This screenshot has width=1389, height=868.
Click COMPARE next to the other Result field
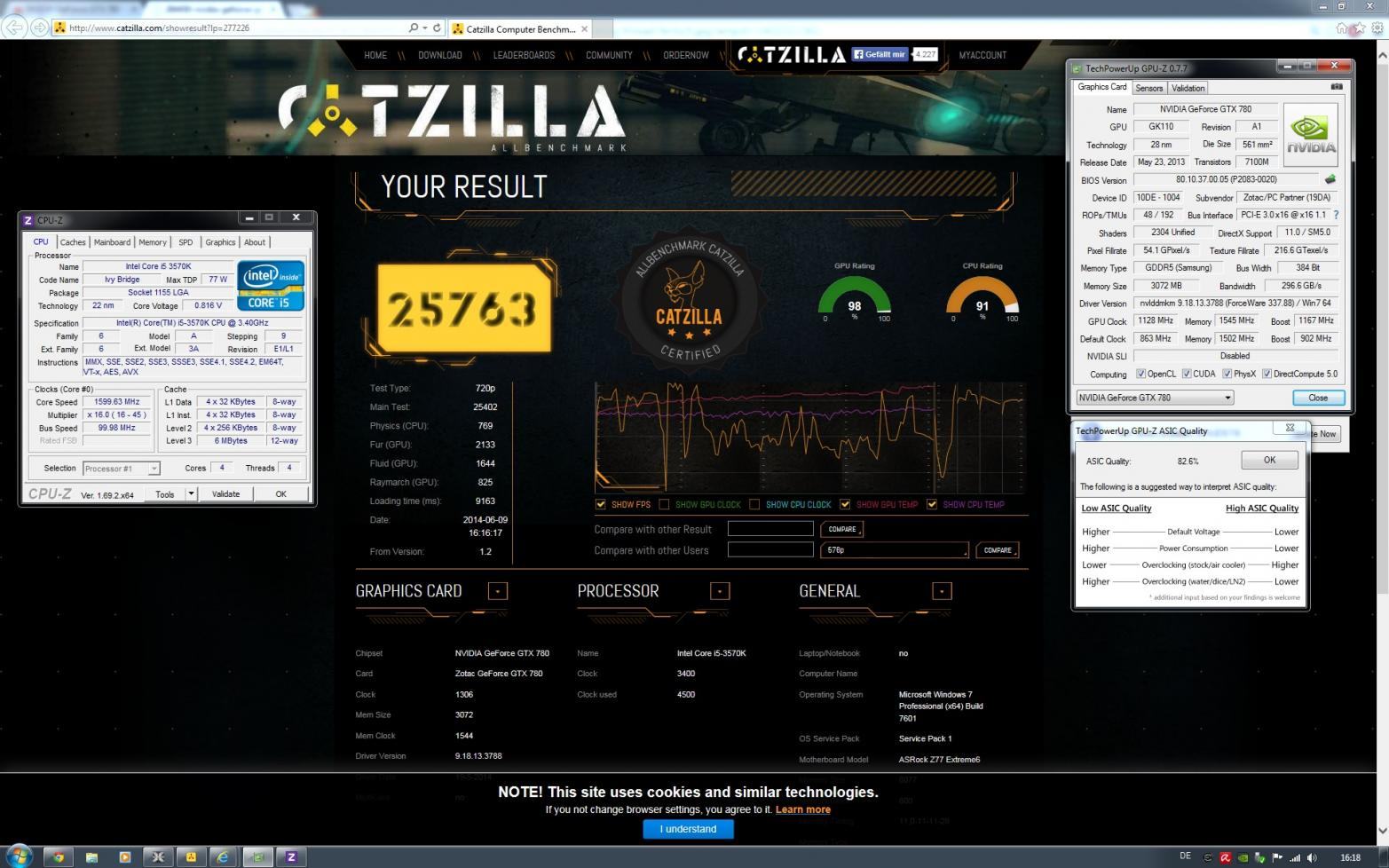click(842, 529)
